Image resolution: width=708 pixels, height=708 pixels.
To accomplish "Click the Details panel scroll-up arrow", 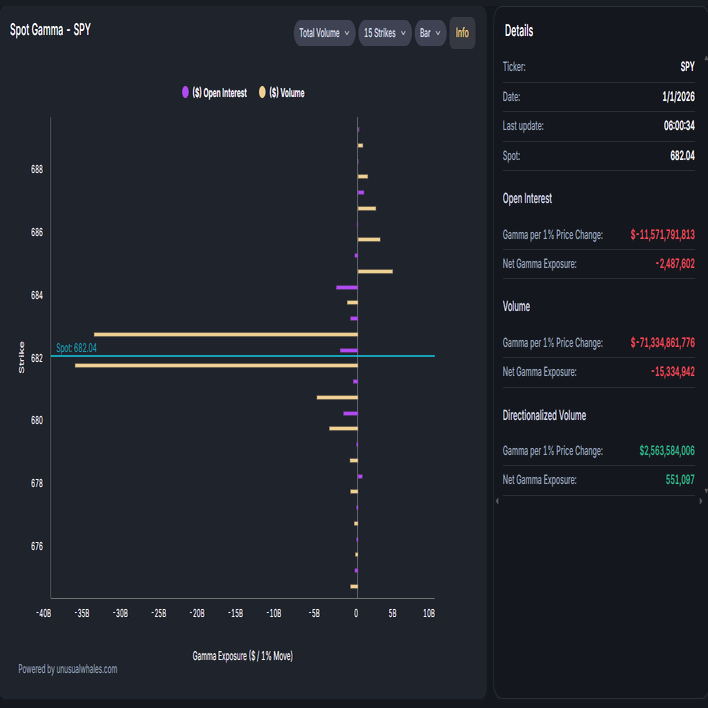I will point(705,58).
